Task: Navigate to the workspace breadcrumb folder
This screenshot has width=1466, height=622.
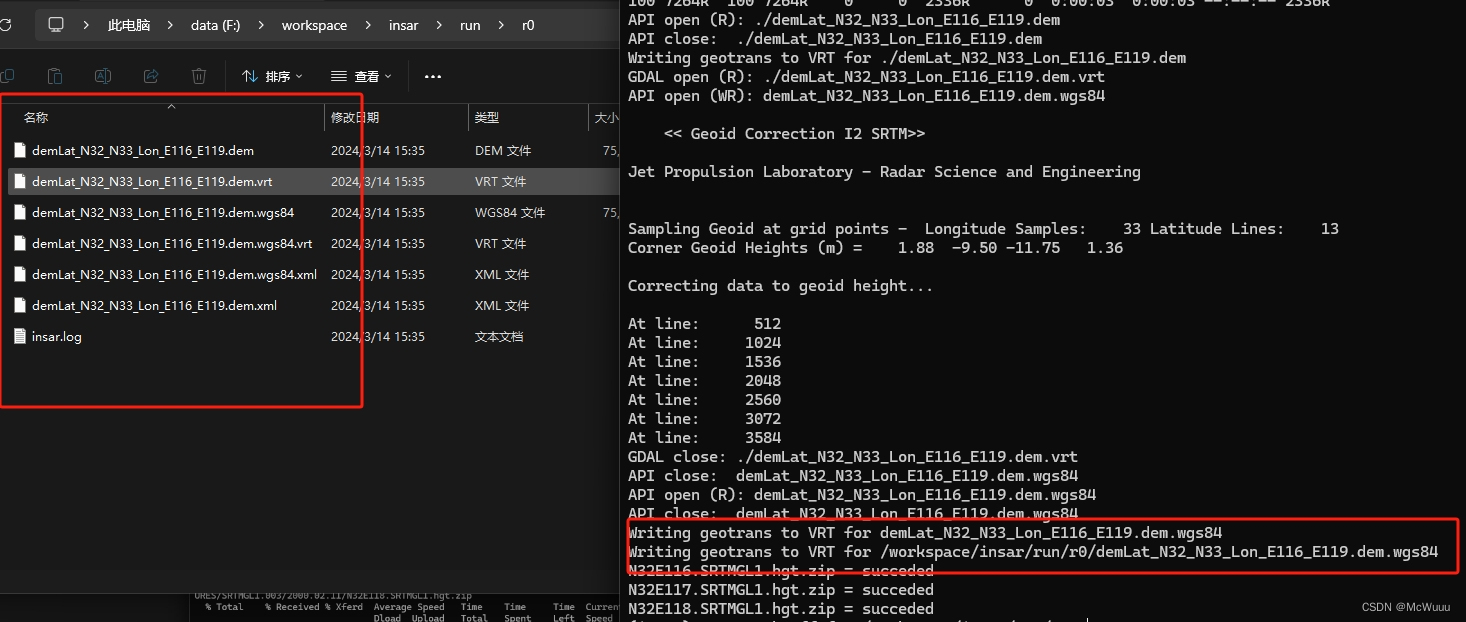Action: pyautogui.click(x=314, y=25)
